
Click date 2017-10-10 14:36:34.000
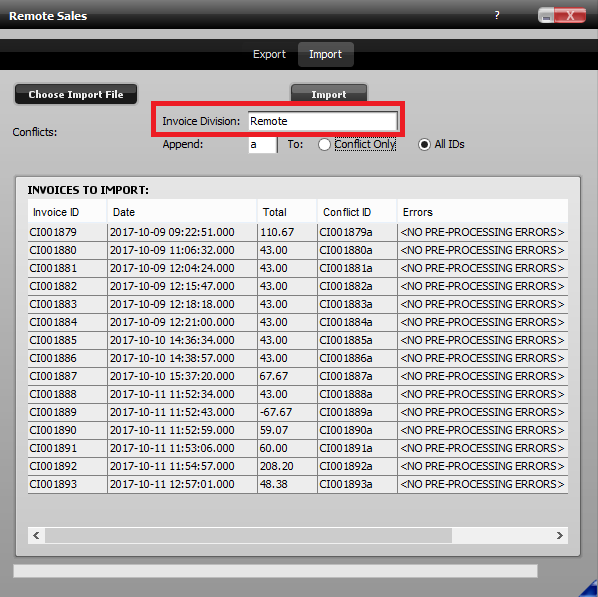[172, 340]
